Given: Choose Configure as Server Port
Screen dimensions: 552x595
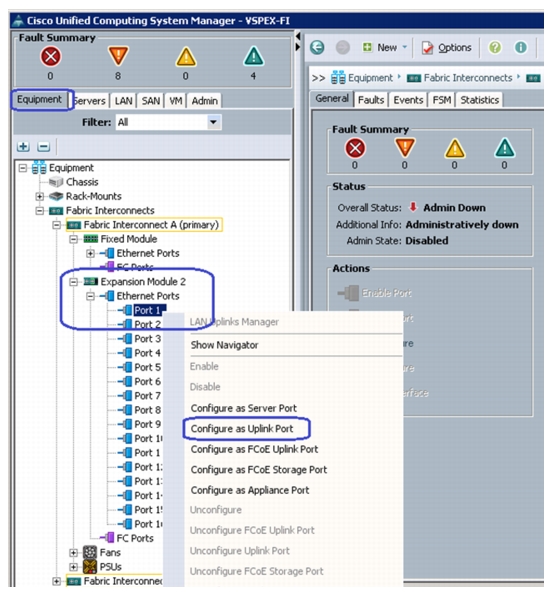Looking at the screenshot, I should (244, 408).
